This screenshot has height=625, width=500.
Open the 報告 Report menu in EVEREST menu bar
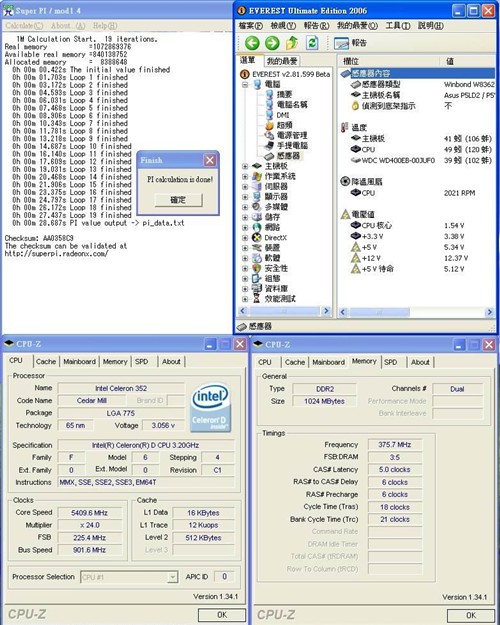pos(316,26)
